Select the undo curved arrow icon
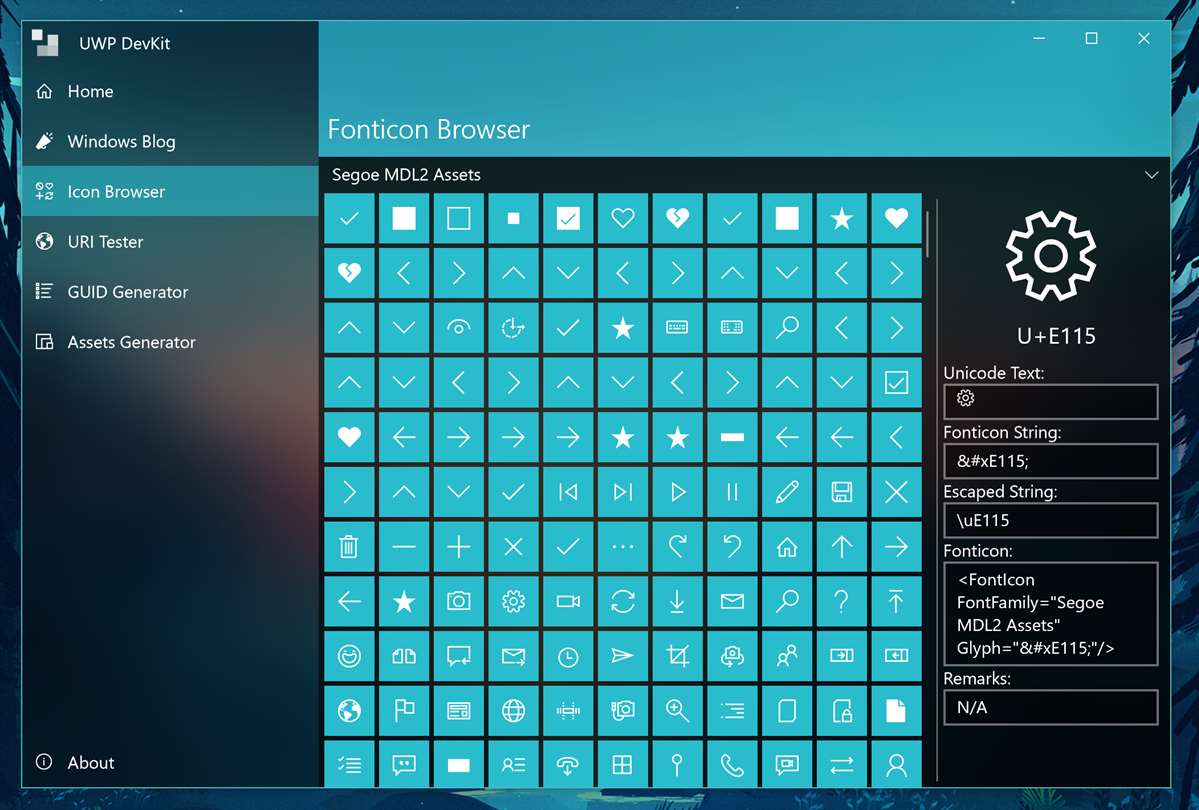The height and width of the screenshot is (810, 1199). tap(732, 546)
